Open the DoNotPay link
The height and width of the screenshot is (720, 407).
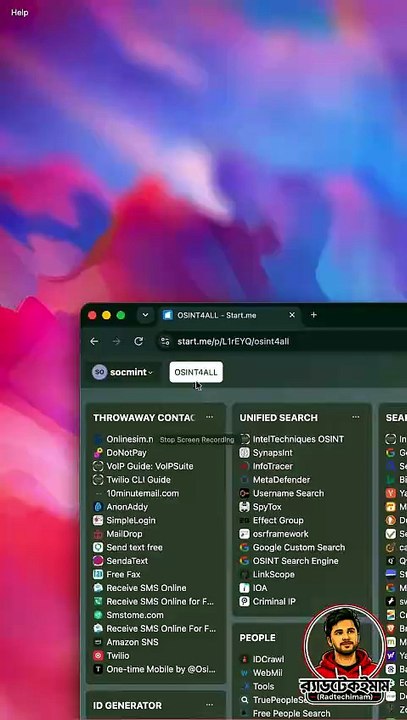[126, 453]
